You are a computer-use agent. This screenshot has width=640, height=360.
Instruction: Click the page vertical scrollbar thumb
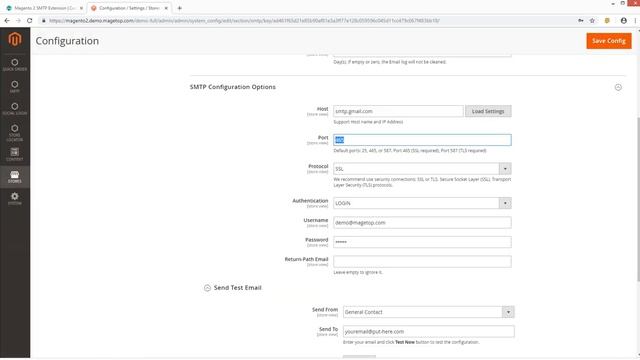pyautogui.click(x=638, y=199)
